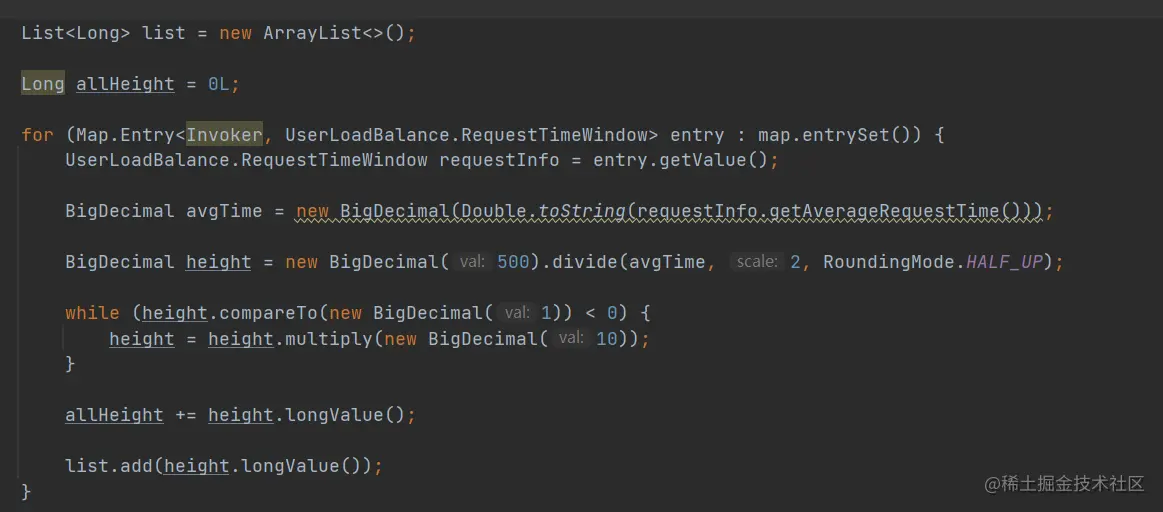1163x512 pixels.
Task: Click the multiply method call
Action: [329, 339]
